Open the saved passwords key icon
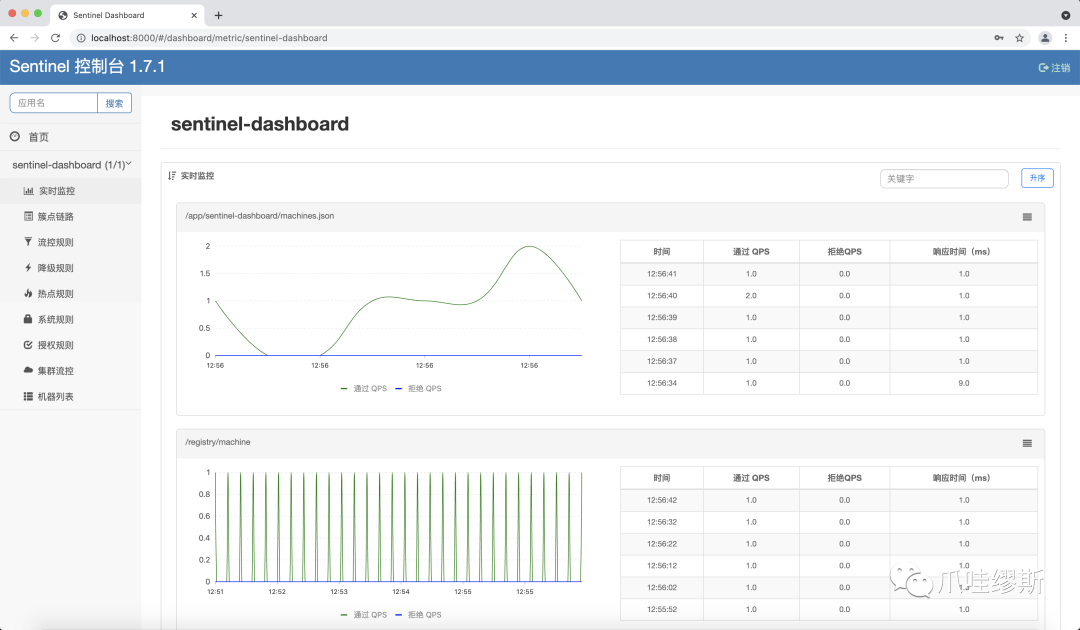Screen dimensions: 1080x630 point(999,38)
